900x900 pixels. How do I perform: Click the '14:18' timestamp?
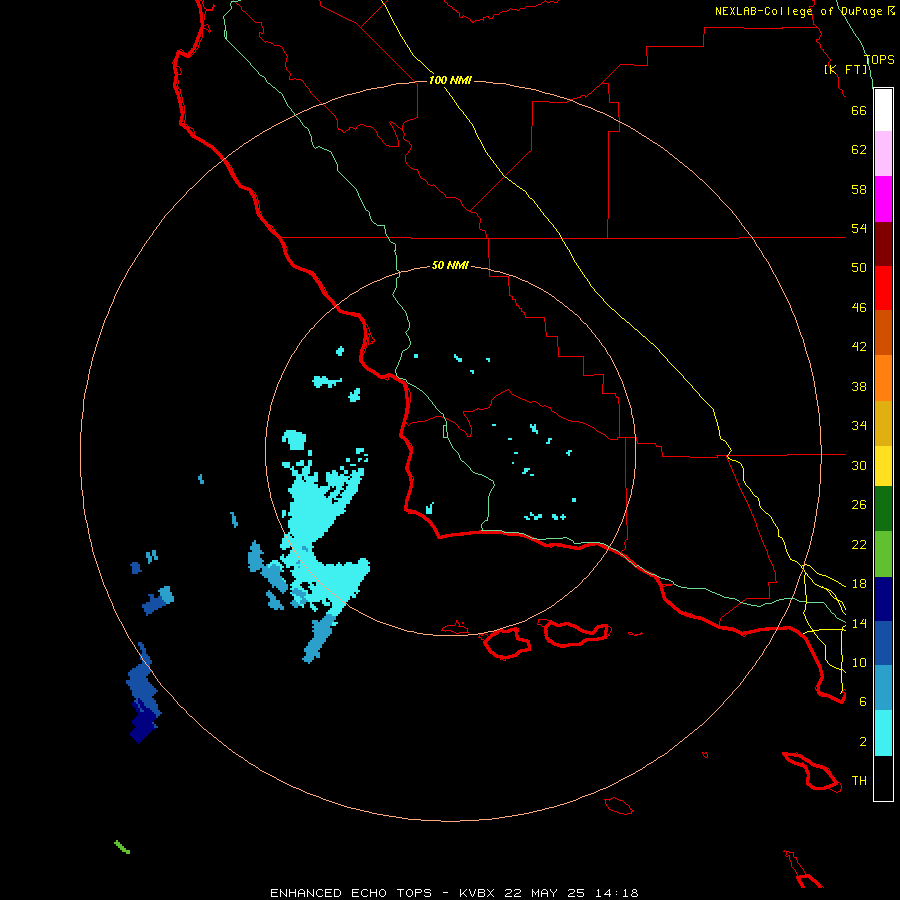pos(616,893)
